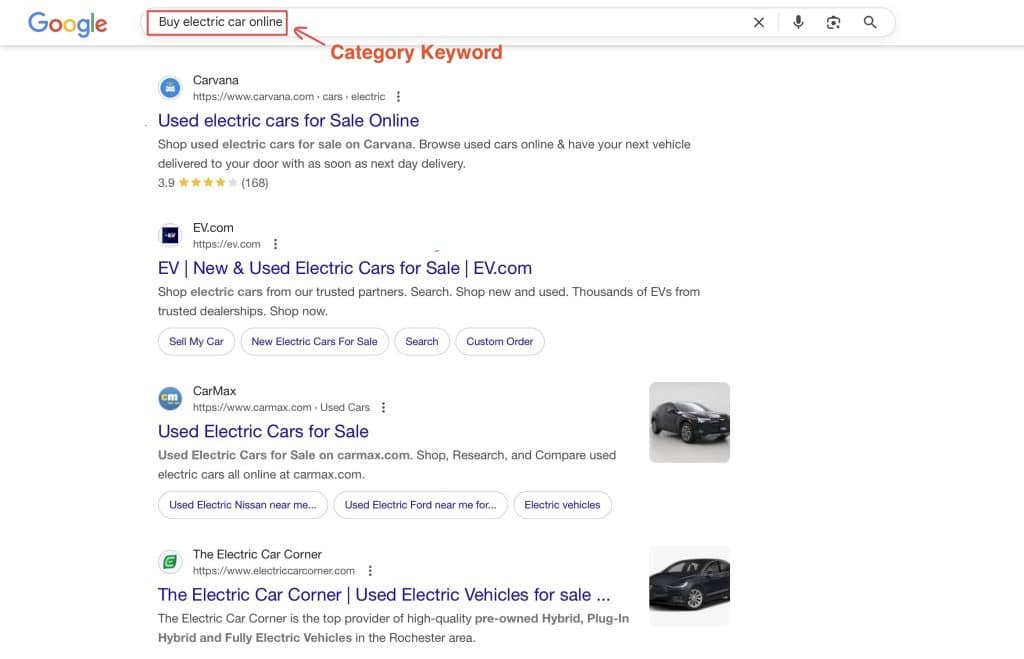Click 'The Electric Car Corner' site name

coord(257,555)
